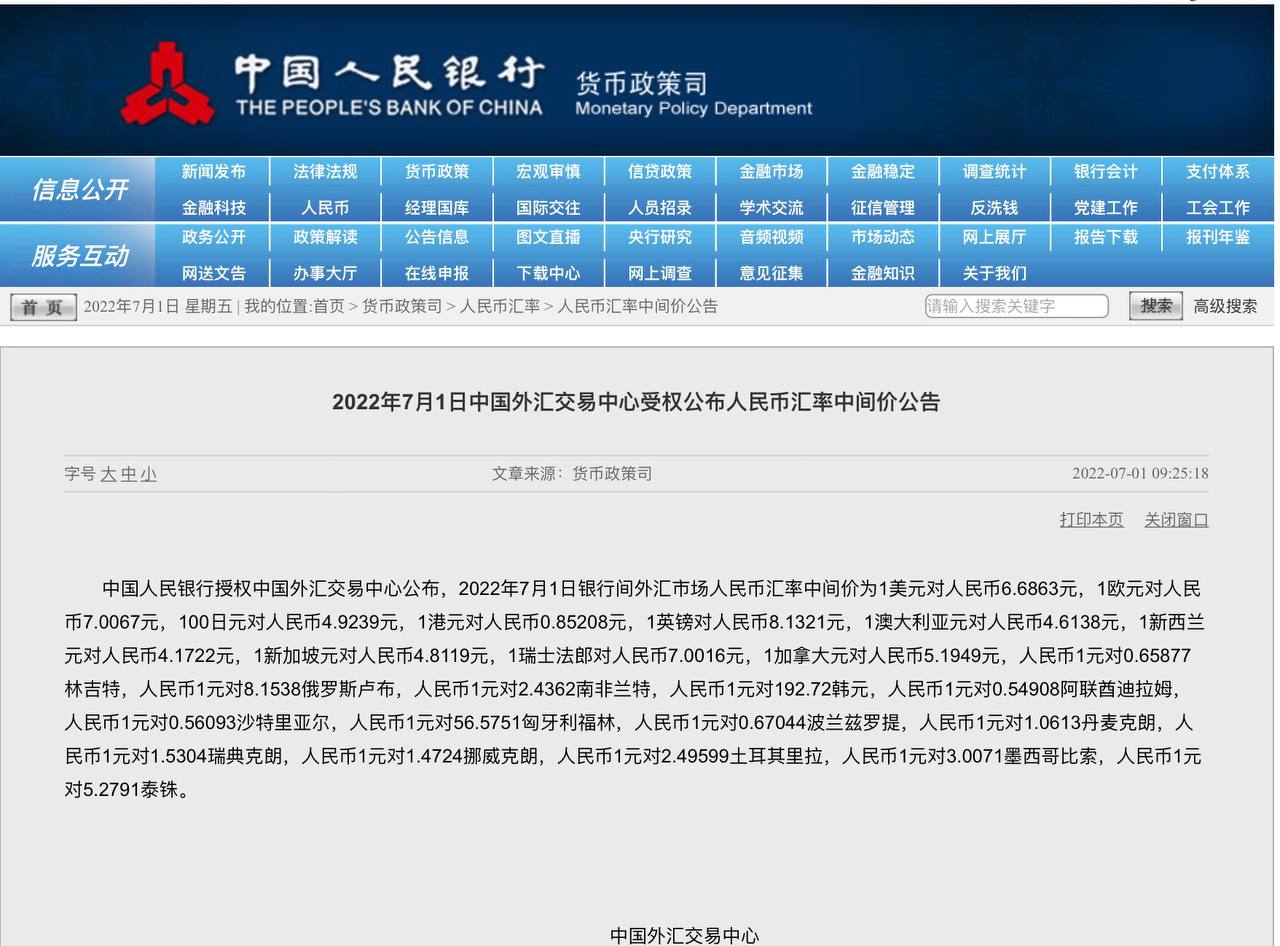Open the 下载中心 menu item
Screen dimensions: 1280x946
tap(548, 273)
